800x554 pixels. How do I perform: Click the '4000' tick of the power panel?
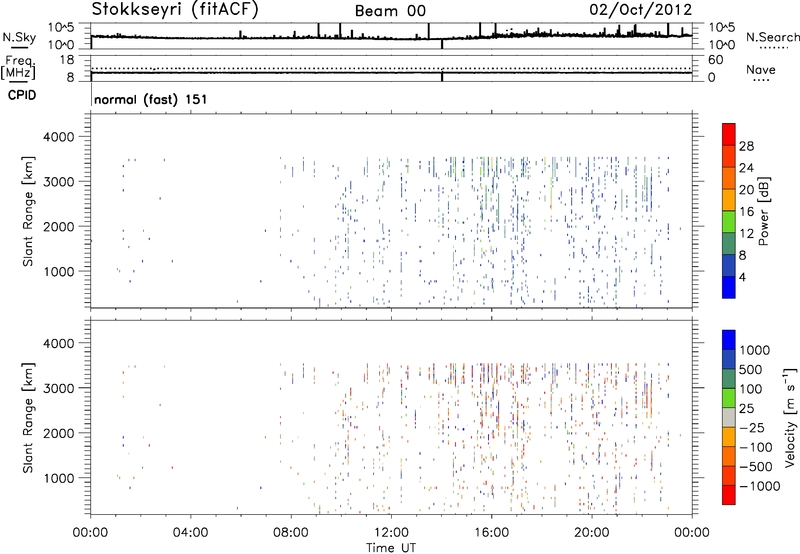pyautogui.click(x=58, y=137)
